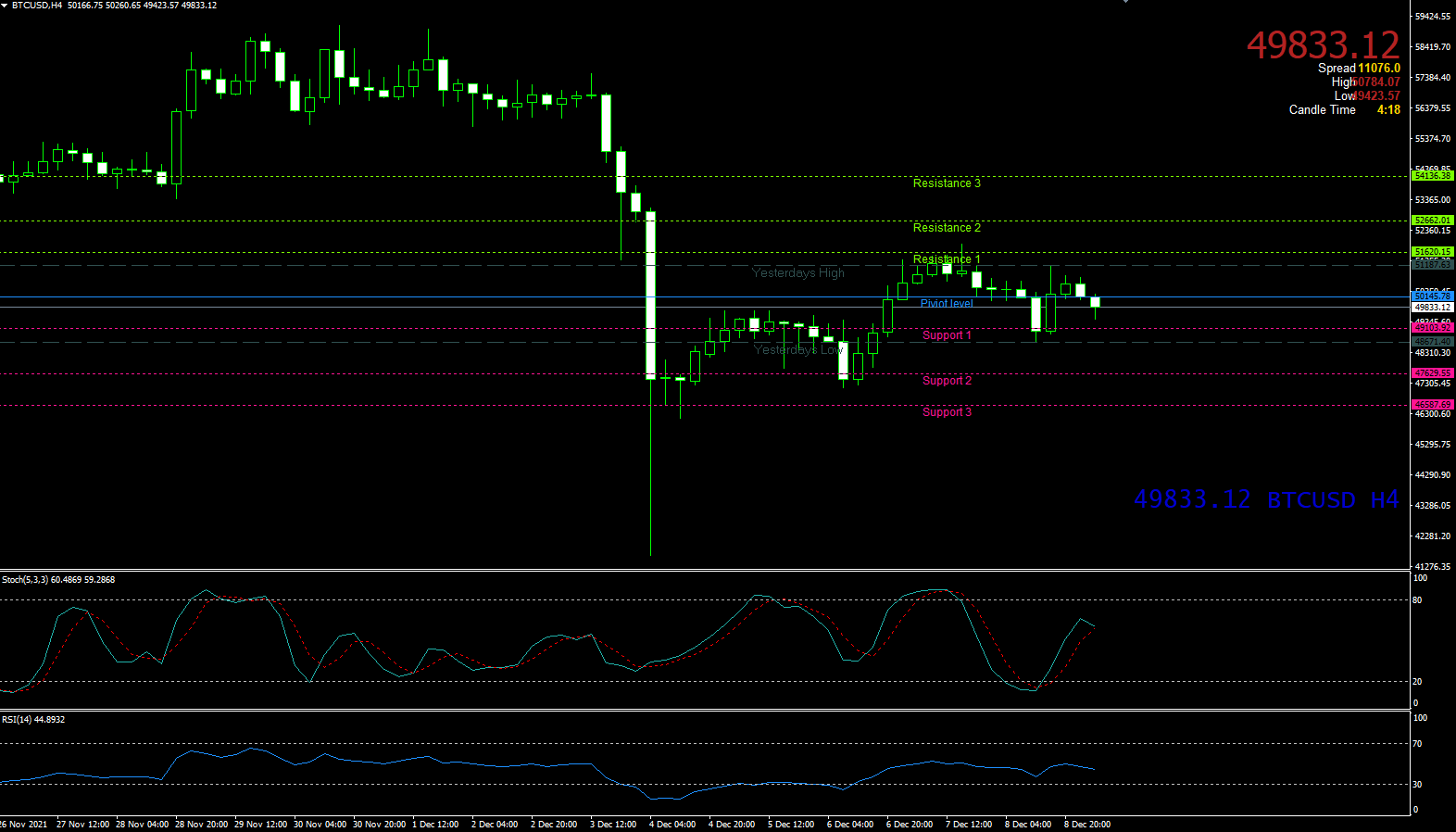
Task: Select the pink 49103.92 Support 1 price tag
Action: pos(1432,328)
